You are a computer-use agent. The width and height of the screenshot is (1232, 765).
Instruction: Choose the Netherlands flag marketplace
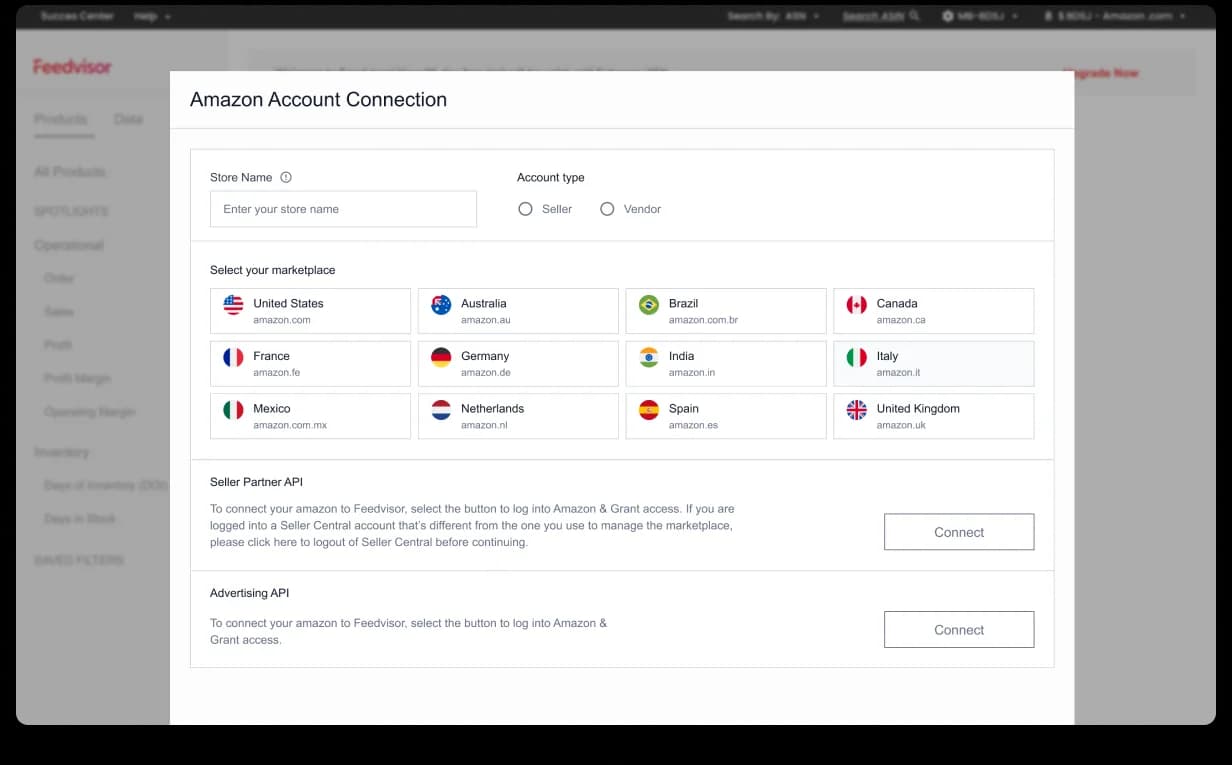click(x=518, y=416)
